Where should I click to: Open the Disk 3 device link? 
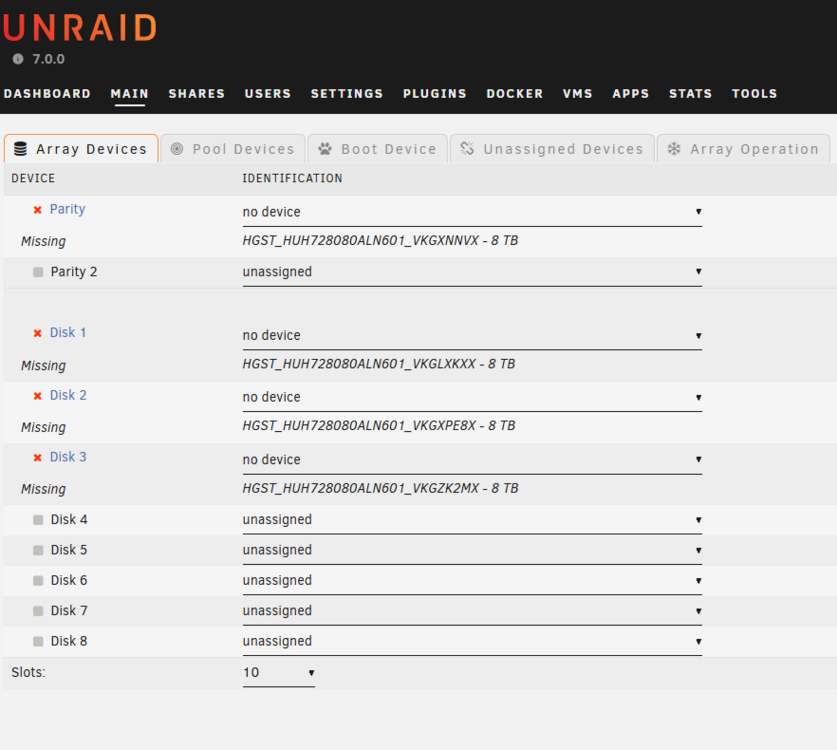(68, 457)
